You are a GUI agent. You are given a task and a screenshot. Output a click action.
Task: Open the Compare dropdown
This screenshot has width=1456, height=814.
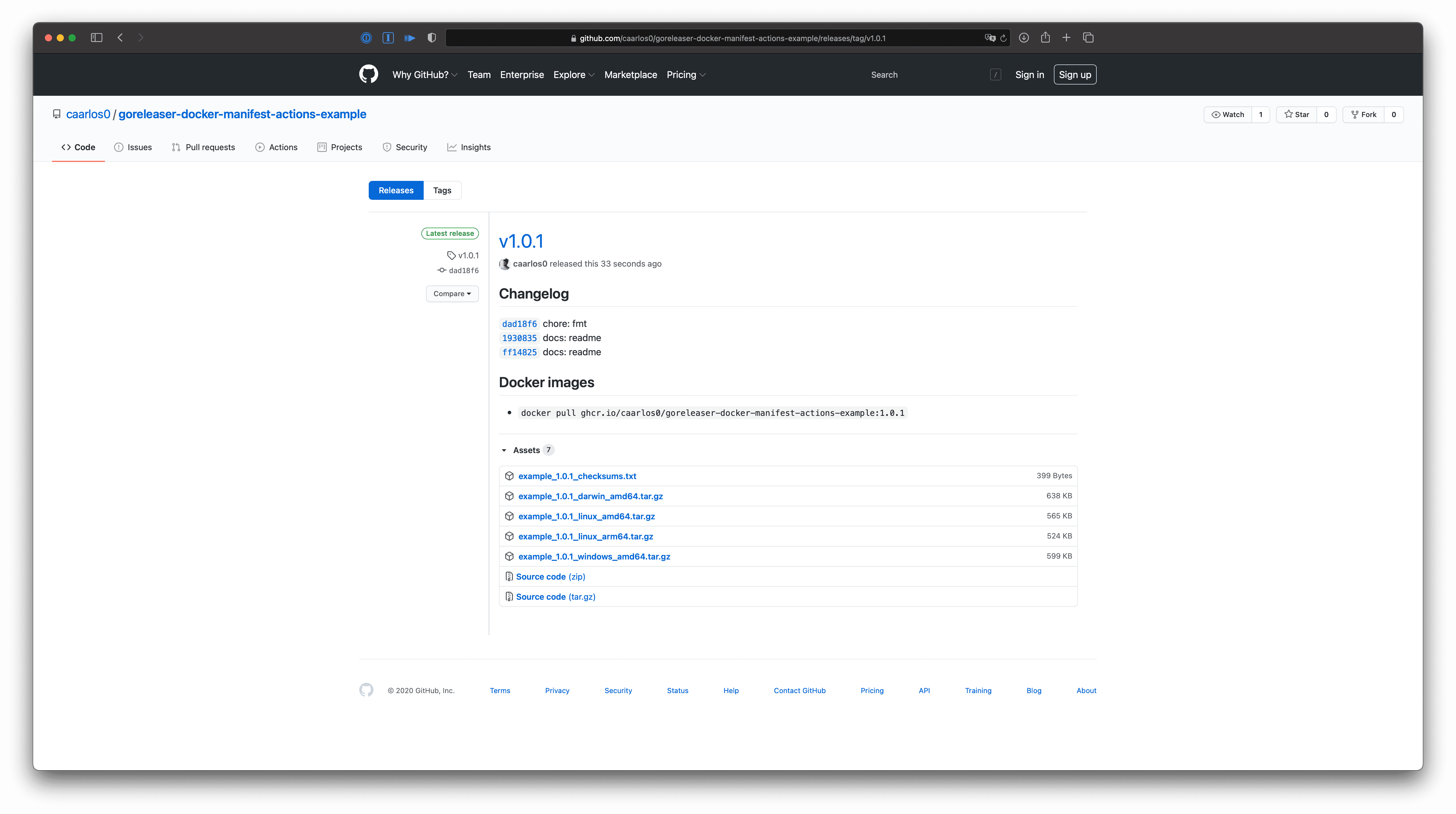(x=452, y=294)
